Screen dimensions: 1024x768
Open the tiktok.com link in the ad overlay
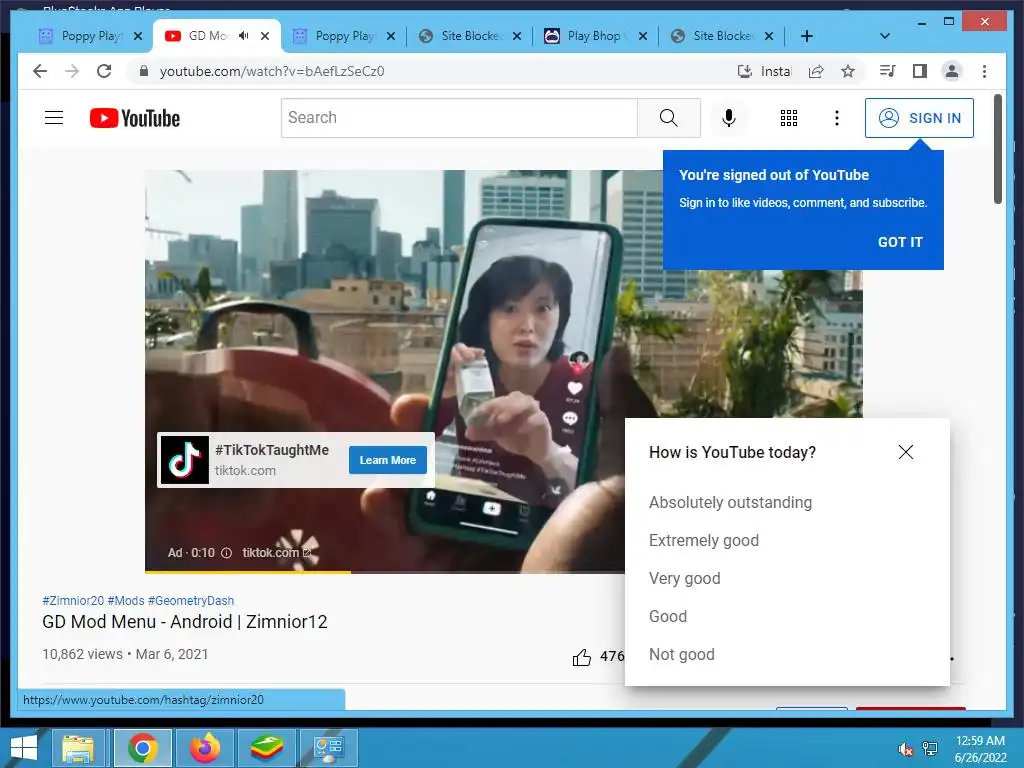click(276, 553)
